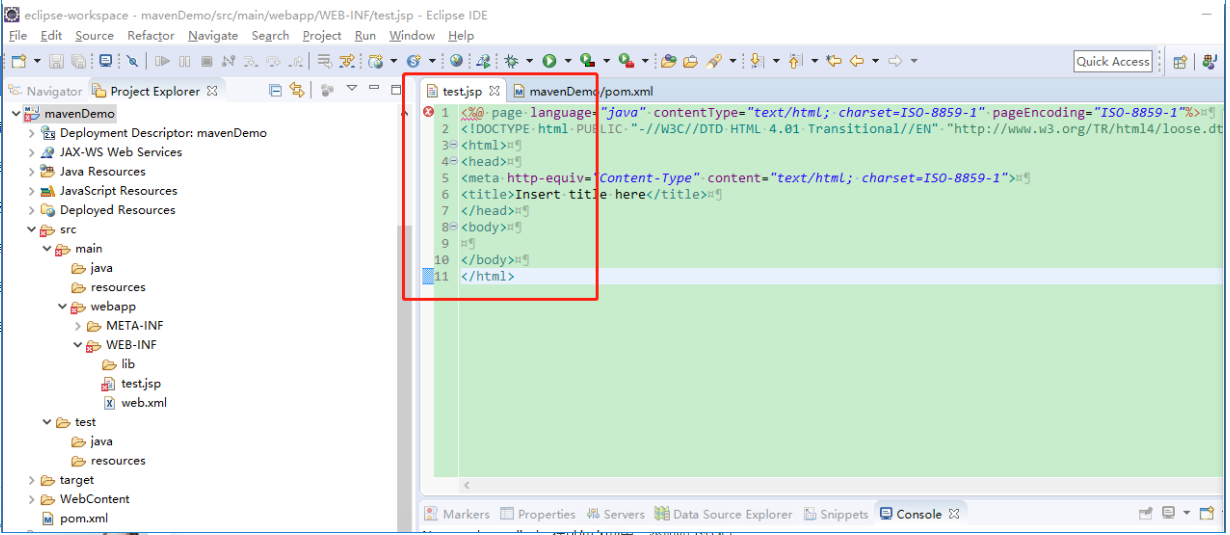
Task: Click the error marker on line 1
Action: 429,112
